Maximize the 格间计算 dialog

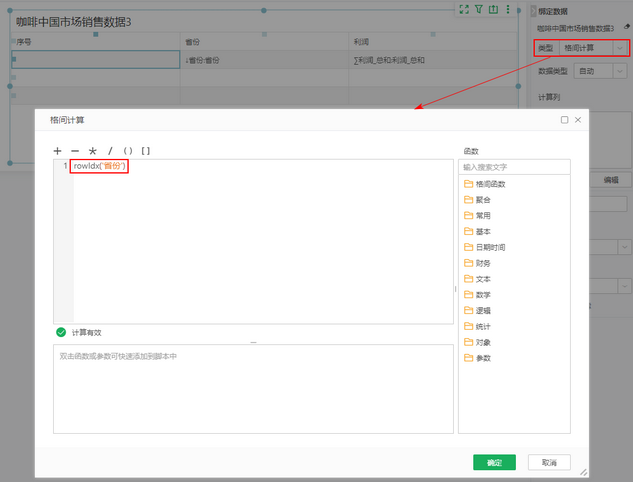click(x=564, y=120)
